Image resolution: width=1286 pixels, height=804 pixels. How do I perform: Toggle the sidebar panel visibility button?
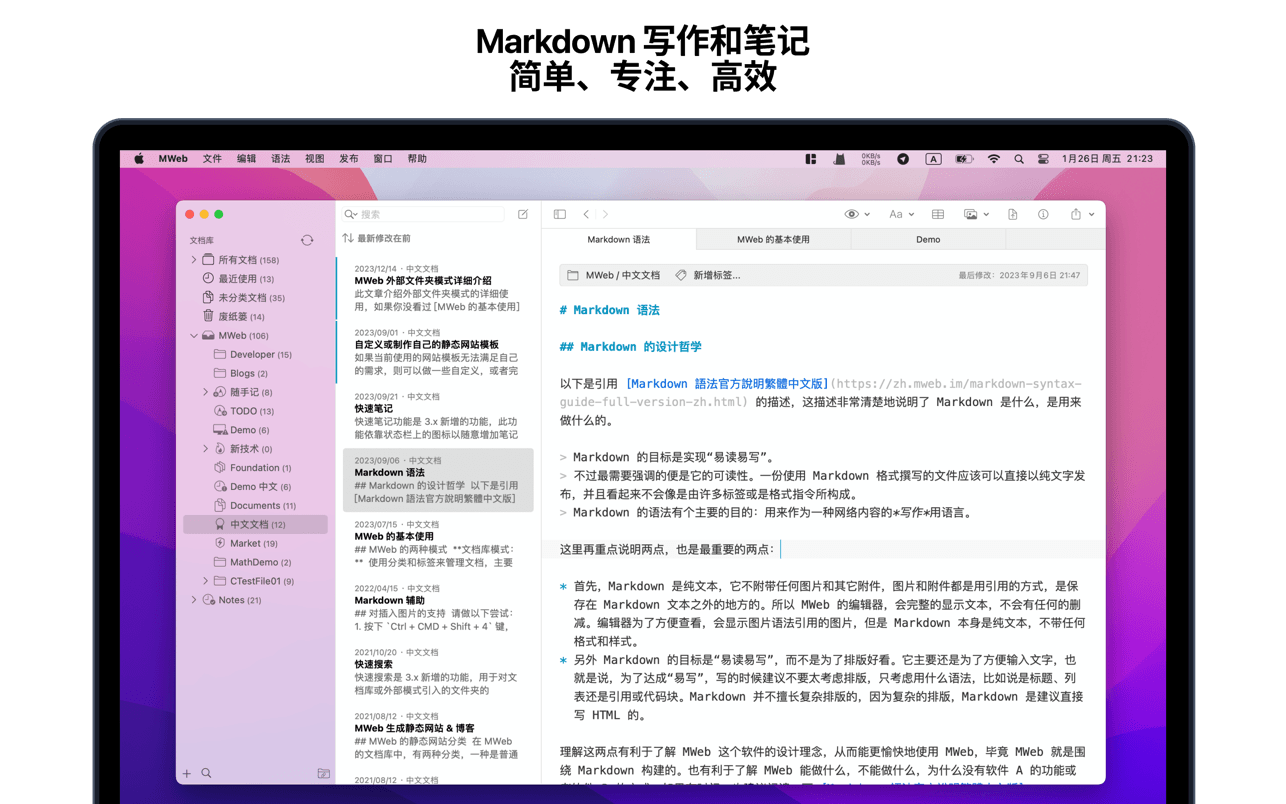pos(559,214)
